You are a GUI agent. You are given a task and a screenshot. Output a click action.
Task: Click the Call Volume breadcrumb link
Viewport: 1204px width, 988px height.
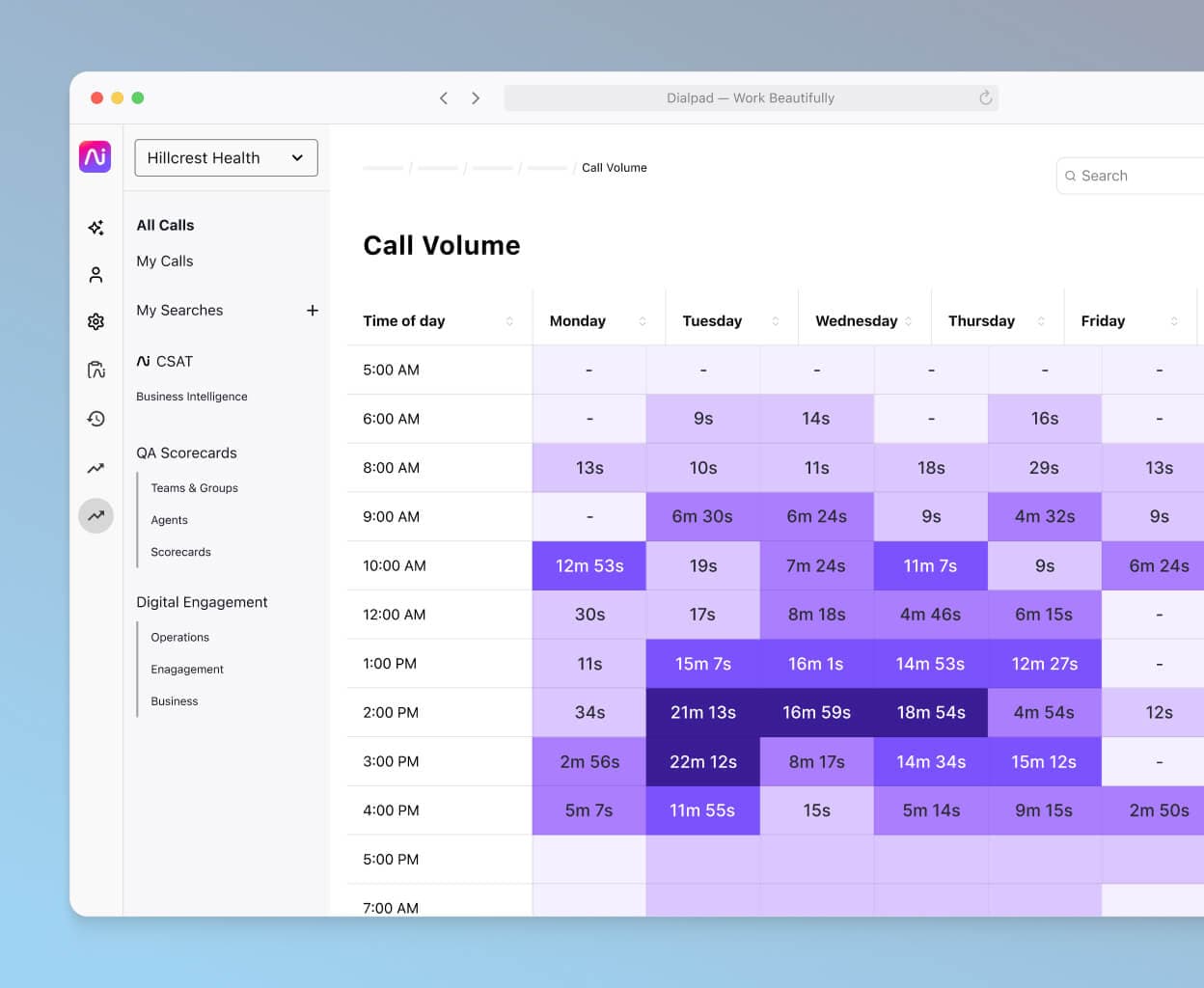[x=614, y=167]
